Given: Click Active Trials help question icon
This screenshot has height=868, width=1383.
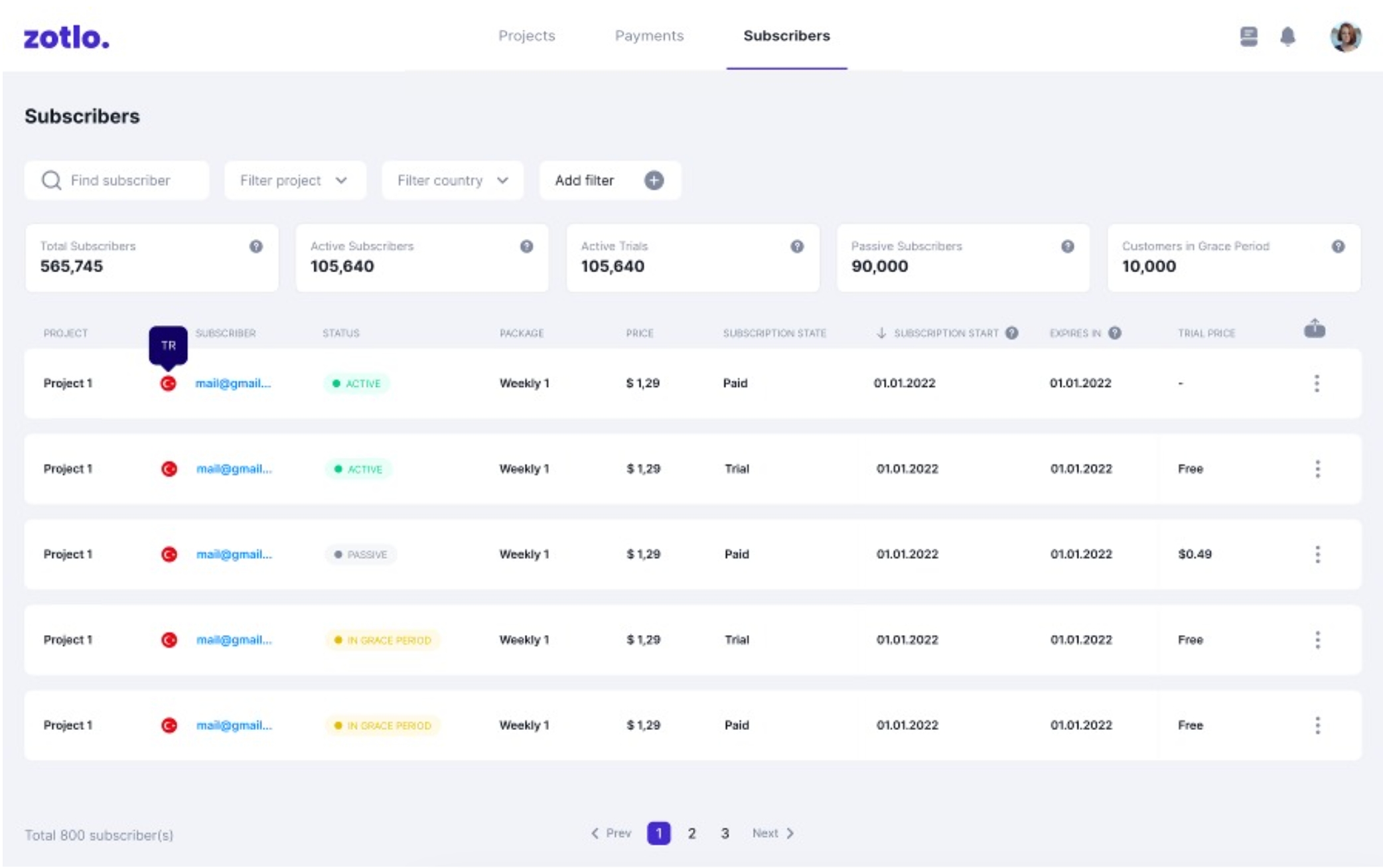Looking at the screenshot, I should (x=797, y=246).
